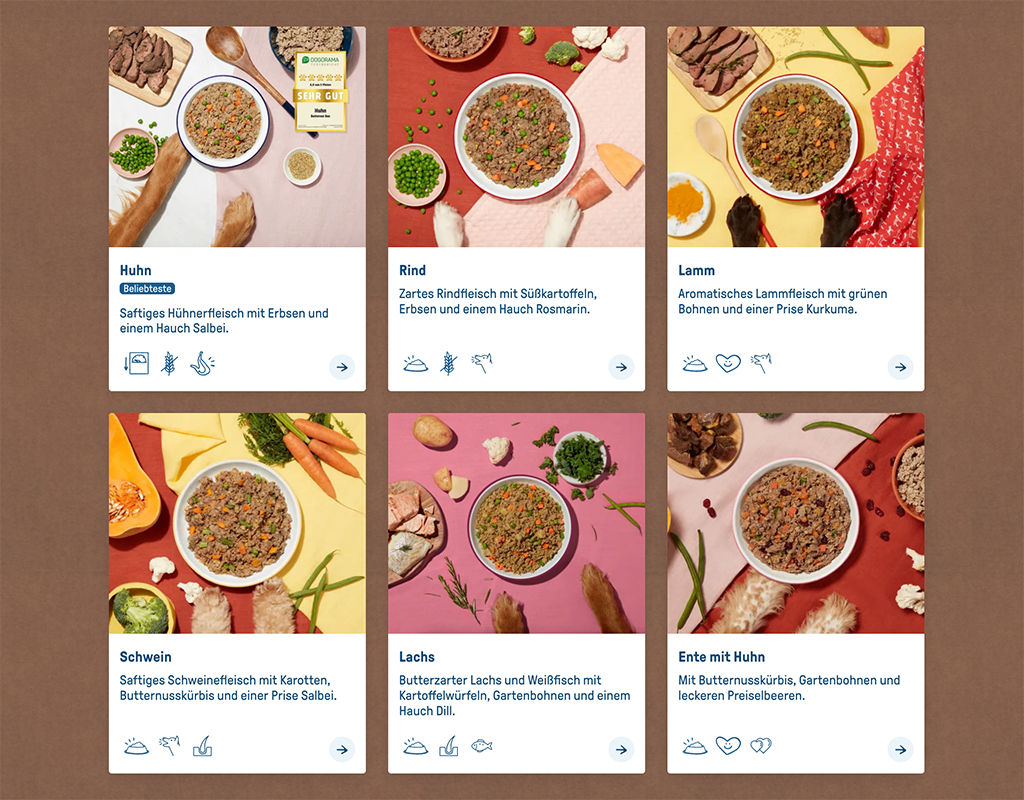This screenshot has width=1024, height=800.
Task: Open Huhn details with its arrow button
Action: [342, 367]
